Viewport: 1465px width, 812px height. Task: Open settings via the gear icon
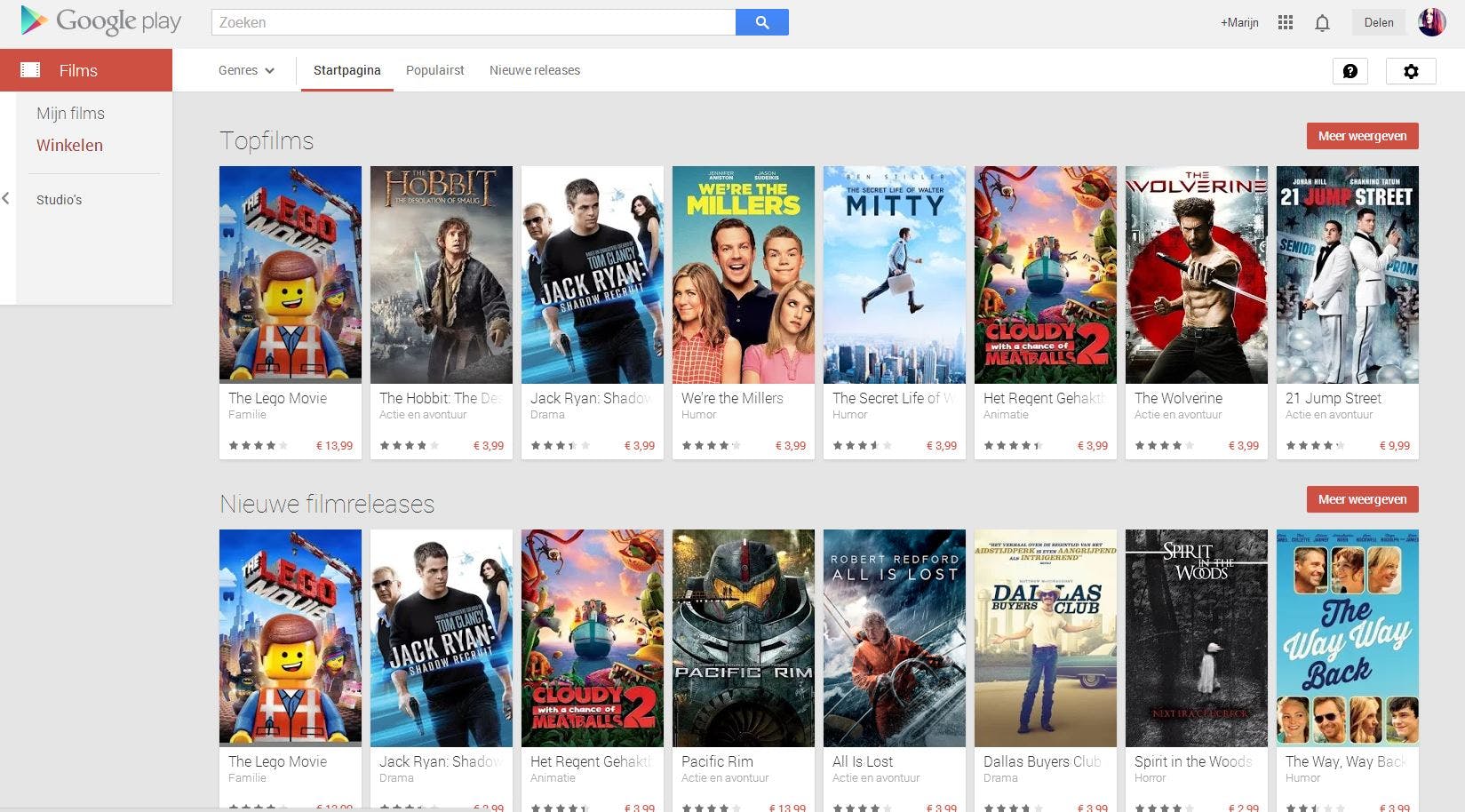[x=1411, y=71]
